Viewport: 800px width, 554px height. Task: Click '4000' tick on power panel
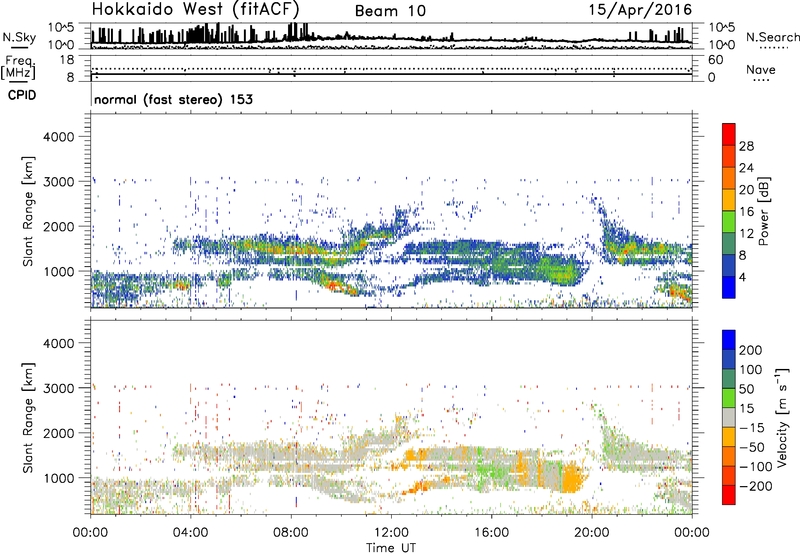58,137
